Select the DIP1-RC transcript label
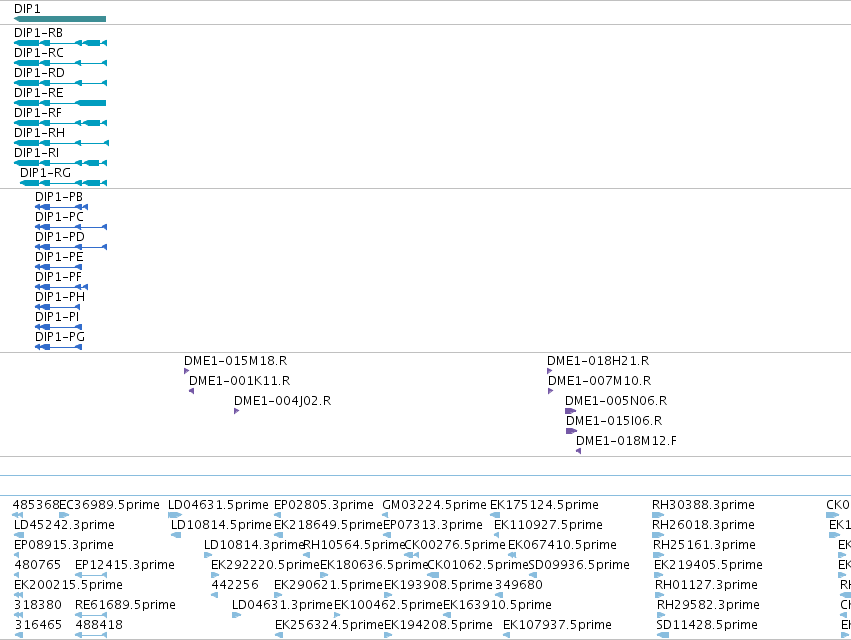Screen dimensions: 851x640 [x=39, y=53]
